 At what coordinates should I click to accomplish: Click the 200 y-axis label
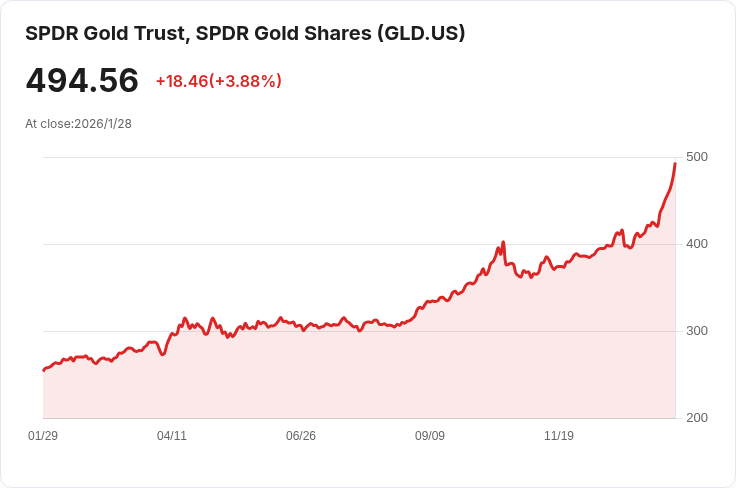click(x=697, y=418)
